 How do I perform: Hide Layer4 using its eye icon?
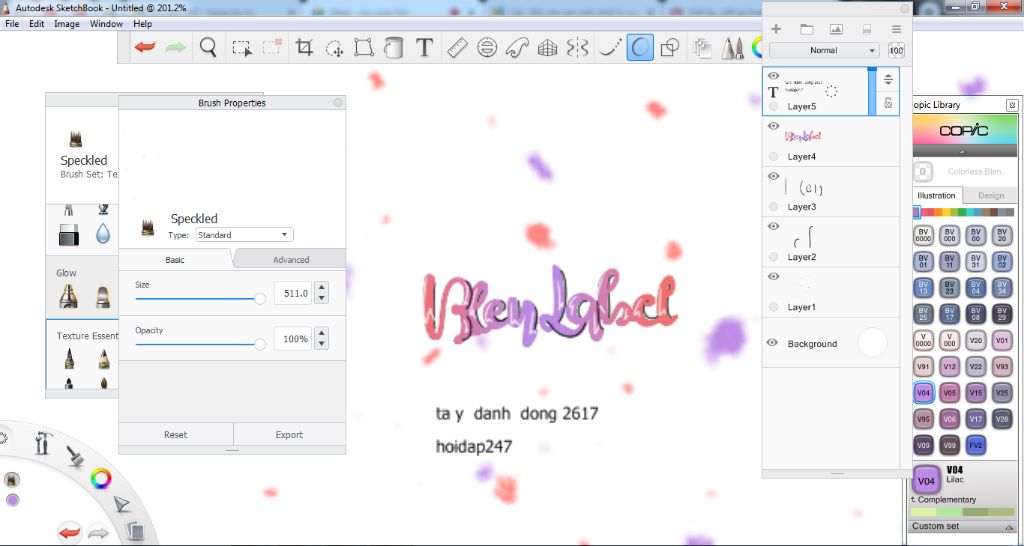coord(773,126)
